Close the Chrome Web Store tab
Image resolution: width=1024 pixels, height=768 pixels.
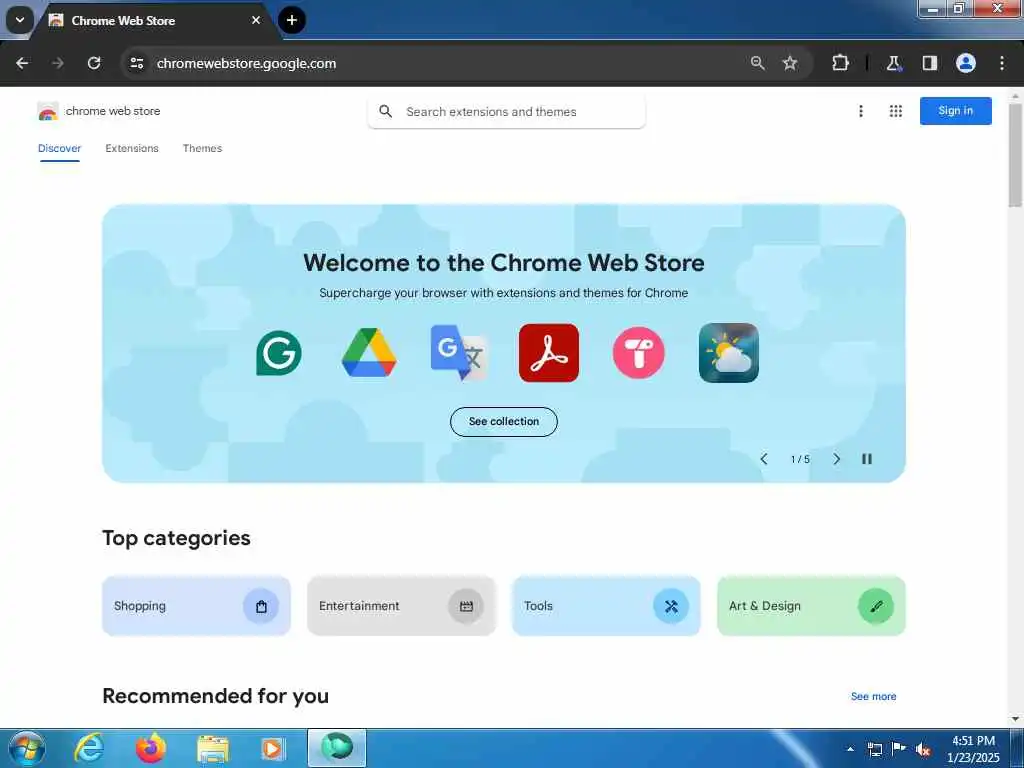tap(256, 20)
